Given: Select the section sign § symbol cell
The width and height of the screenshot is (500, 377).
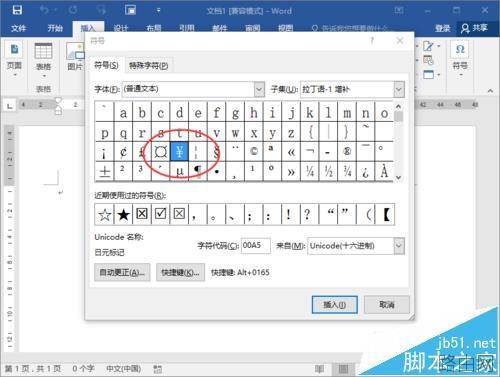Looking at the screenshot, I should [217, 152].
